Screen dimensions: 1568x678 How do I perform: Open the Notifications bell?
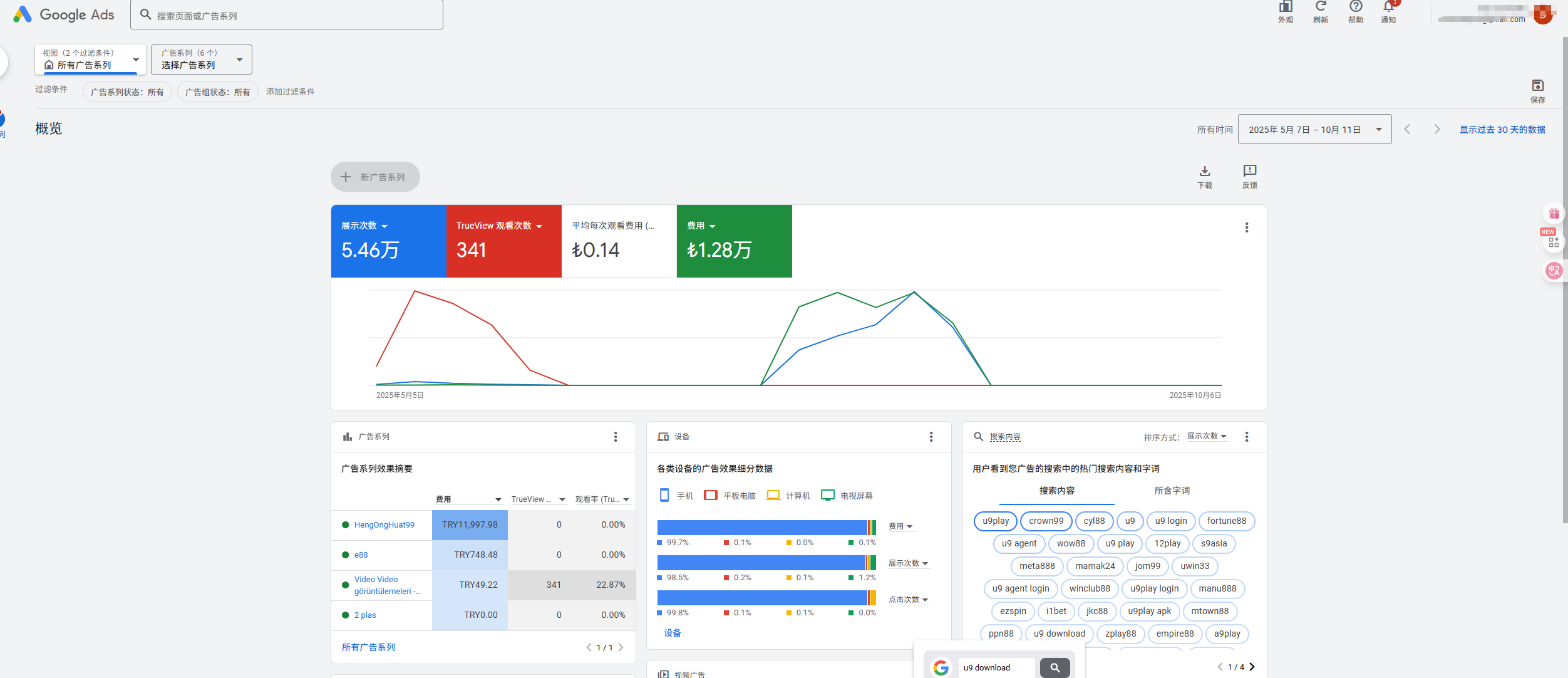tap(1388, 7)
